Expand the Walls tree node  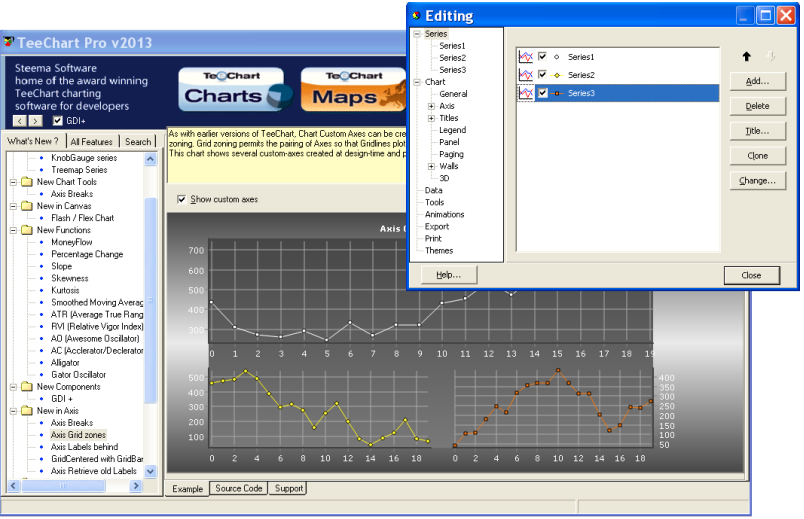coord(431,166)
